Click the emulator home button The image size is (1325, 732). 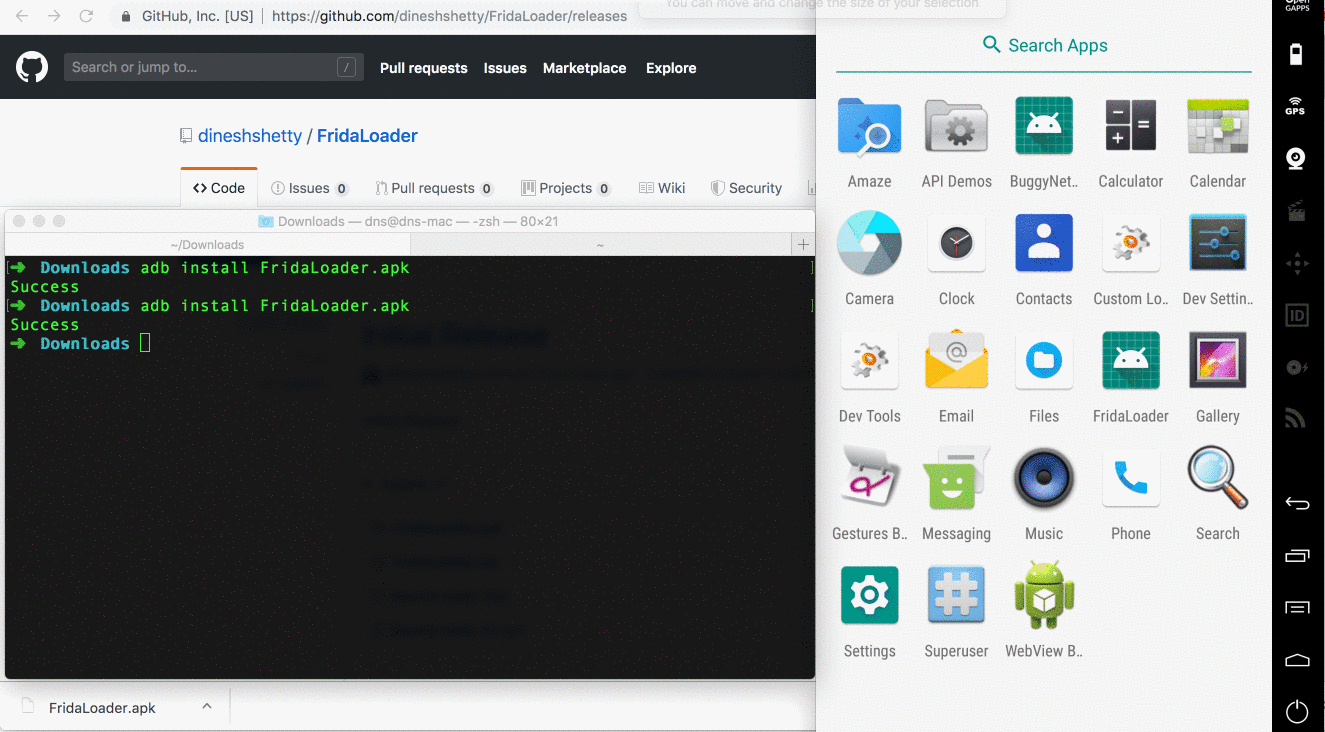tap(1297, 660)
